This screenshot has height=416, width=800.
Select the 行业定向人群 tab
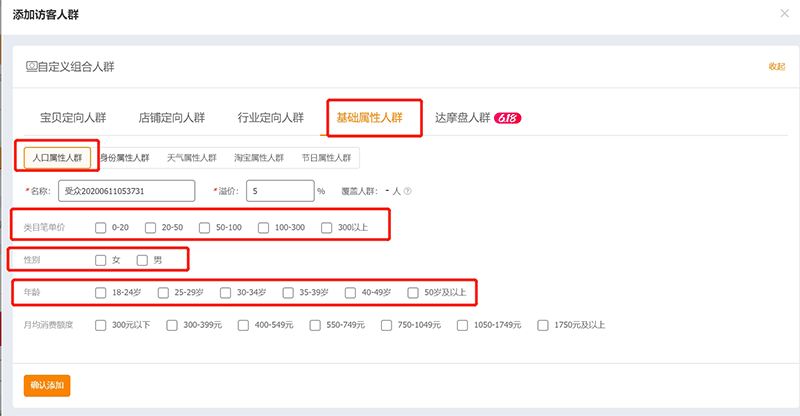270,117
